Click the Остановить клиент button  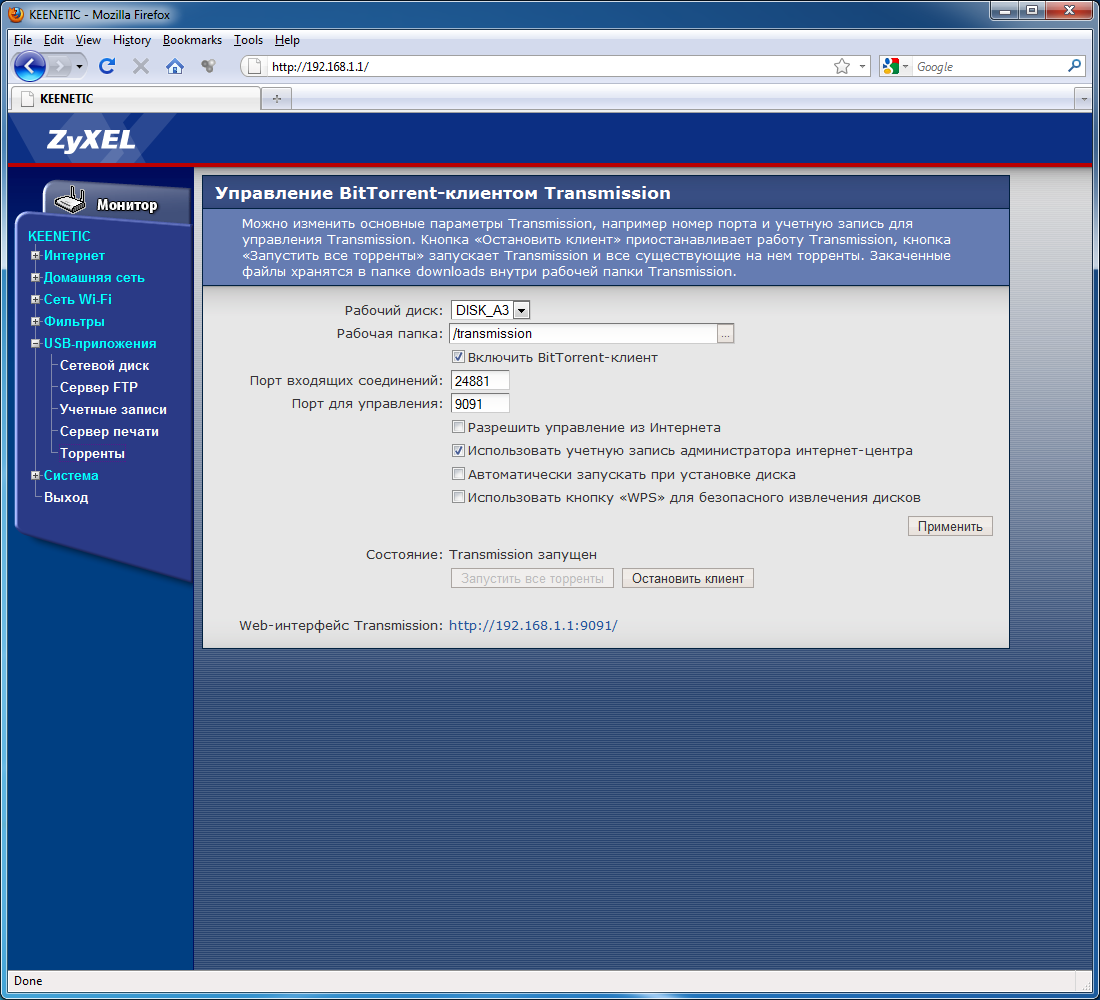click(x=688, y=578)
